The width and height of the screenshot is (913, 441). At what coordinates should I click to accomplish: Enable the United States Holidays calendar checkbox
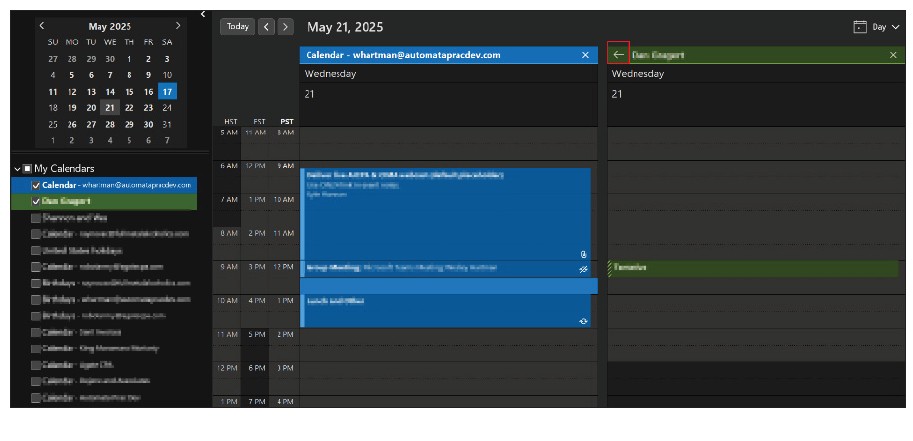tap(36, 250)
